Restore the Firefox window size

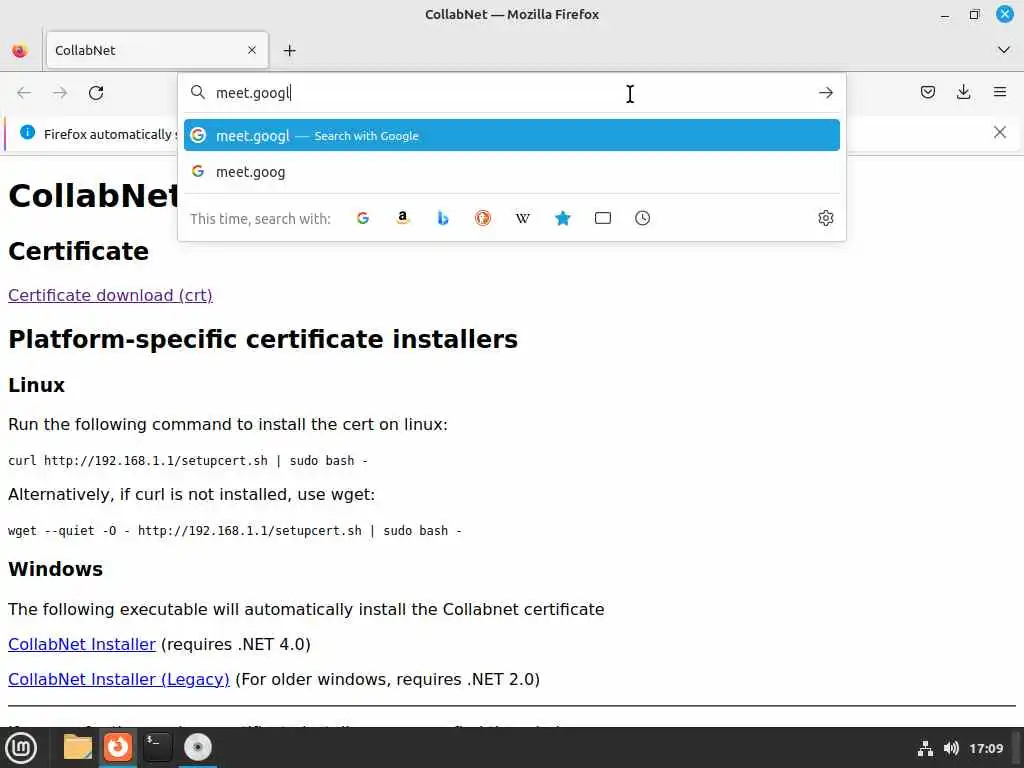pos(974,14)
